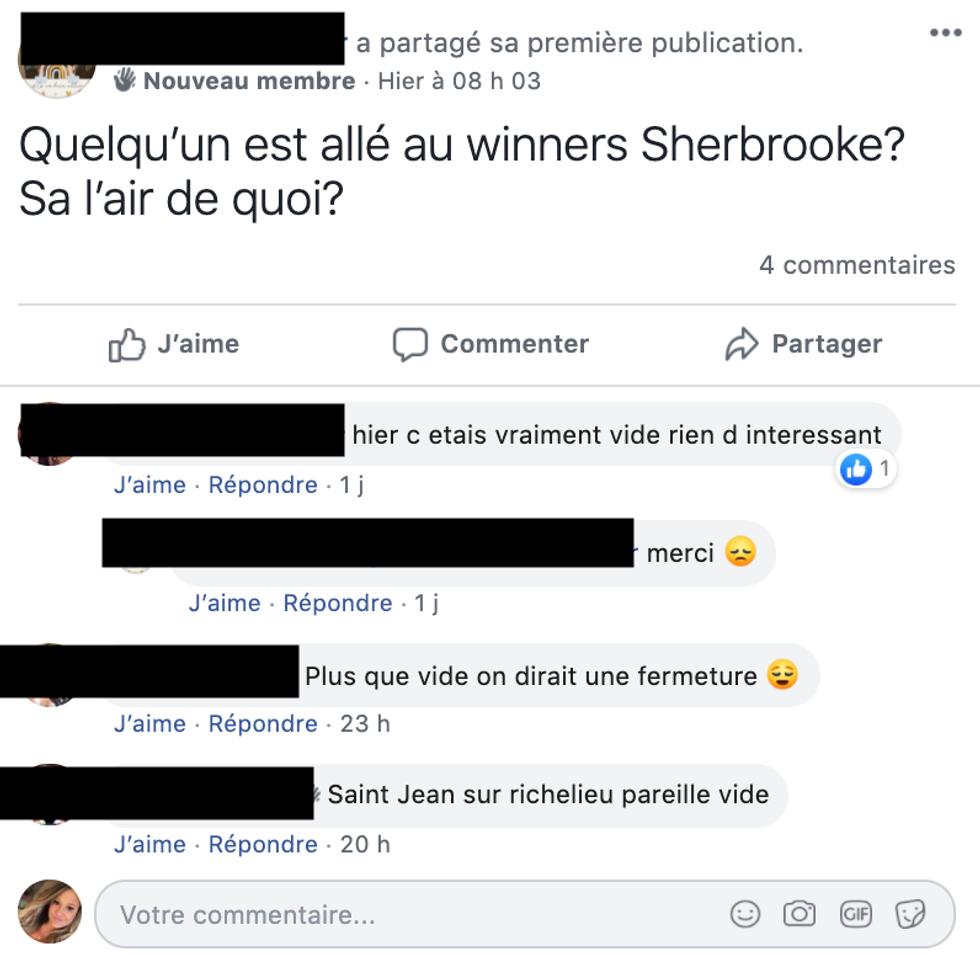Open the GIF selector in comment box
Screen dimensions: 980x955
856,914
